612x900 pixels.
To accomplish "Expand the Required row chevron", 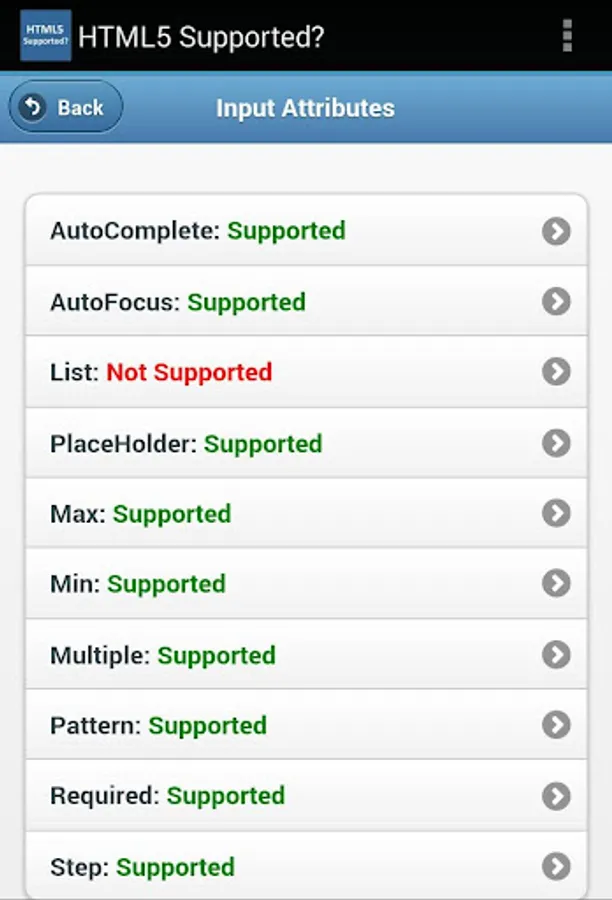I will 556,796.
